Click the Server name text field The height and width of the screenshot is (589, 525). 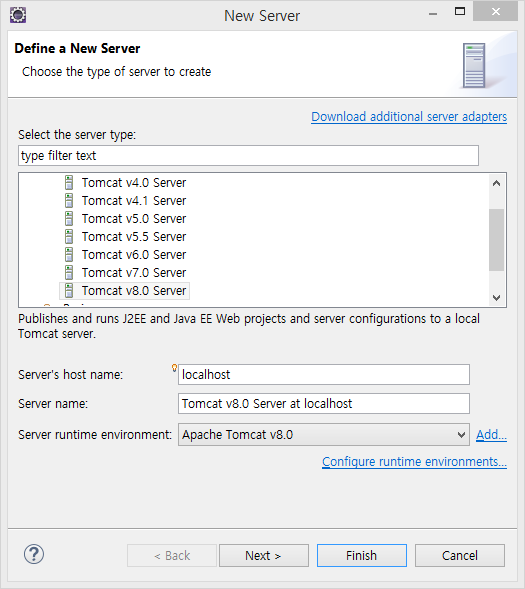tap(324, 403)
